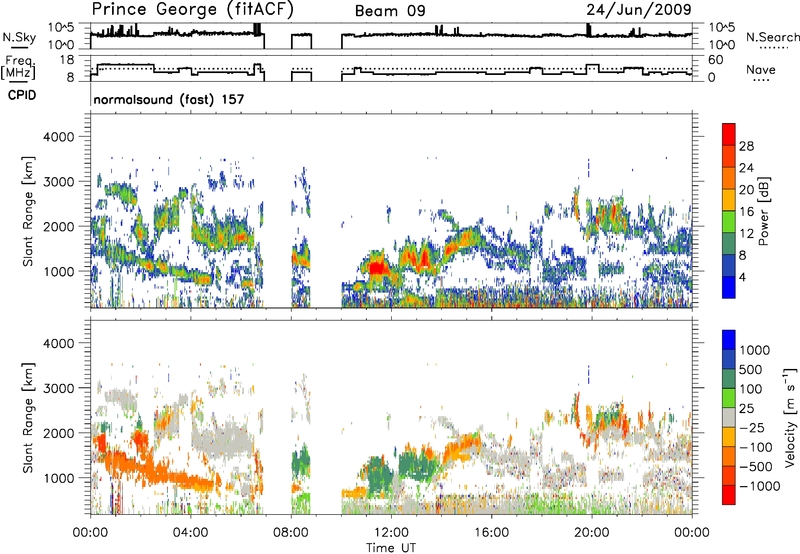800x554 pixels.
Task: Click the "16:00" time tick label
Action: (491, 533)
